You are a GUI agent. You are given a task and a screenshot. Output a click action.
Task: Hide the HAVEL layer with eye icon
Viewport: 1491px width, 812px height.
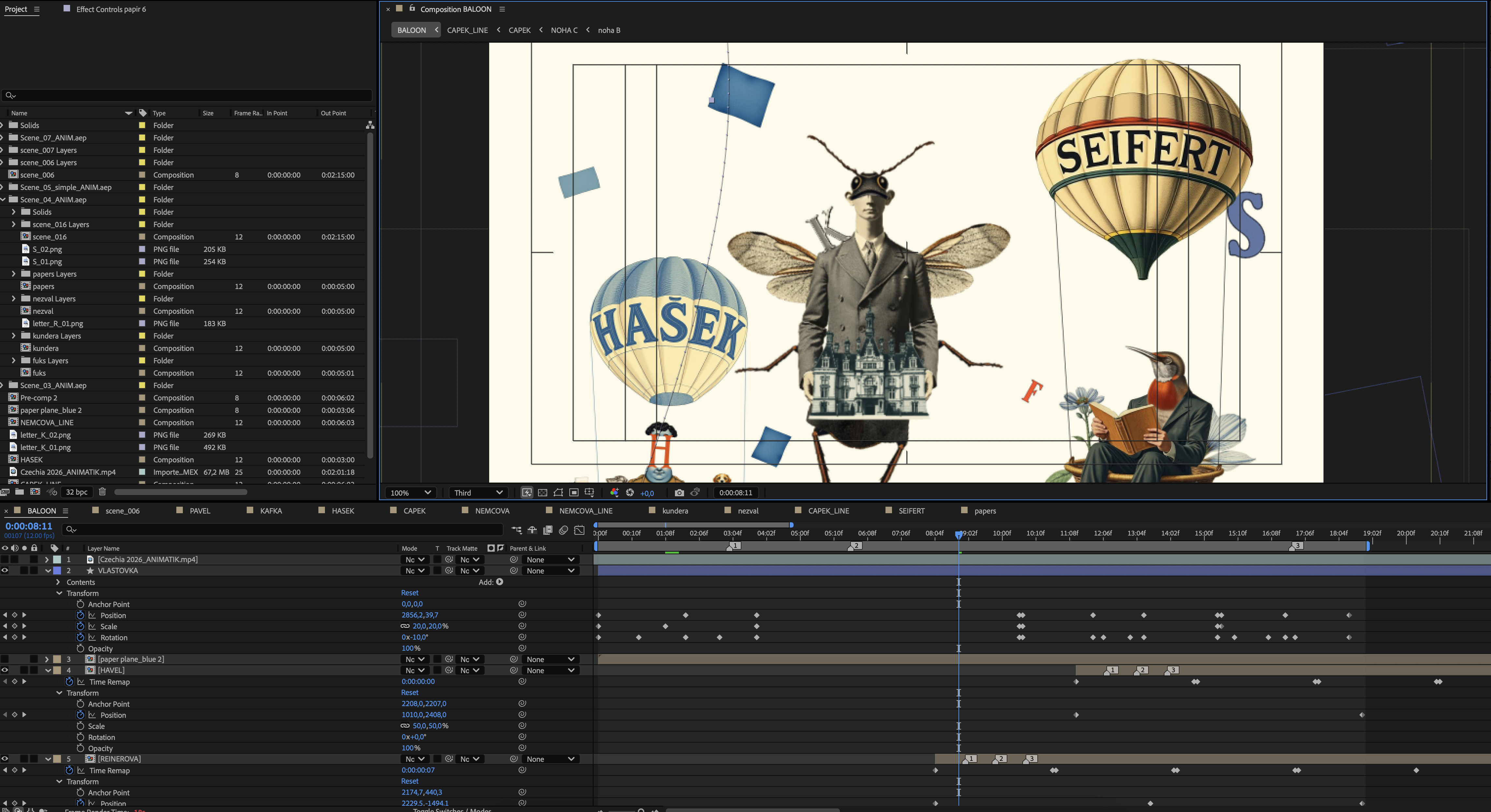[x=5, y=670]
